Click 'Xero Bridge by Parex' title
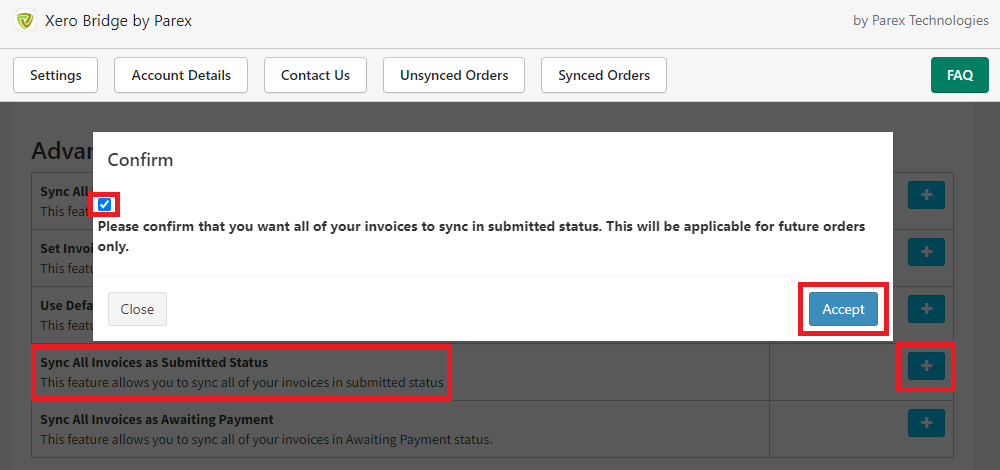 (x=119, y=20)
